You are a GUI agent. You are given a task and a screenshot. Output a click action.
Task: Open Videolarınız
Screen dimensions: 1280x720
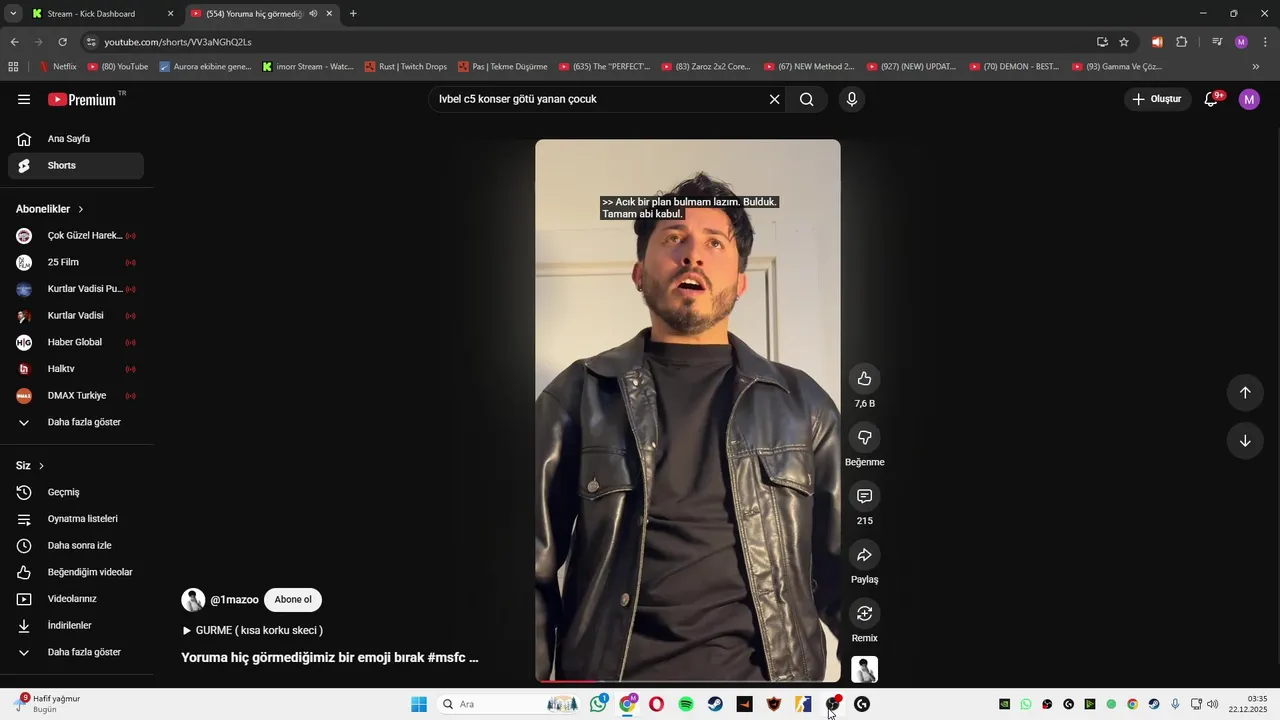76,599
